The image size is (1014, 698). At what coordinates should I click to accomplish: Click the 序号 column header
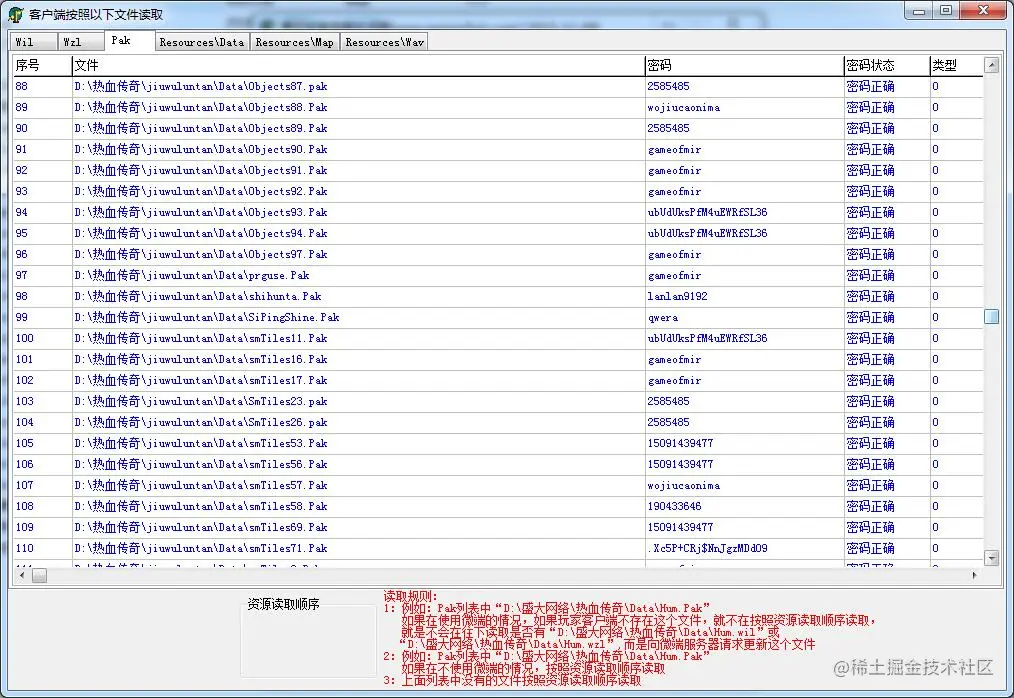42,65
